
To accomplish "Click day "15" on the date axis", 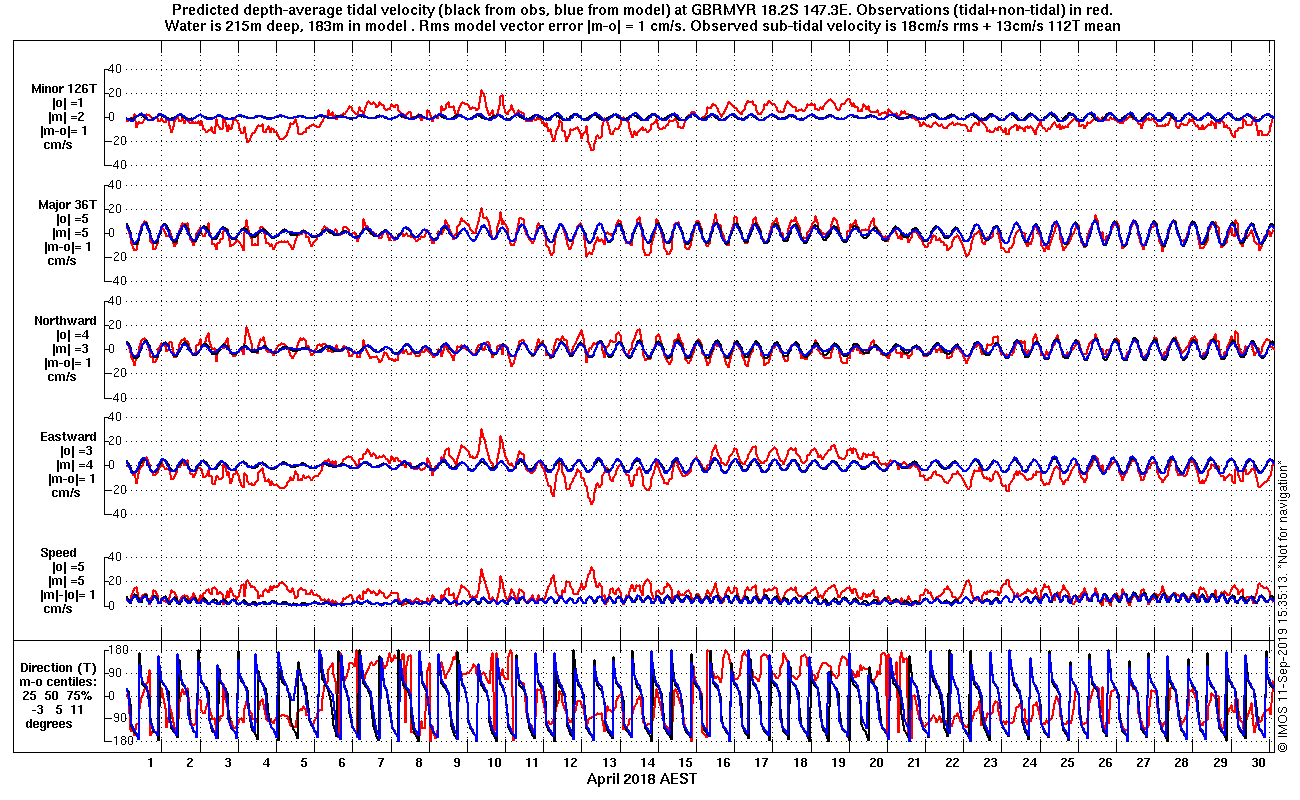I will (686, 762).
